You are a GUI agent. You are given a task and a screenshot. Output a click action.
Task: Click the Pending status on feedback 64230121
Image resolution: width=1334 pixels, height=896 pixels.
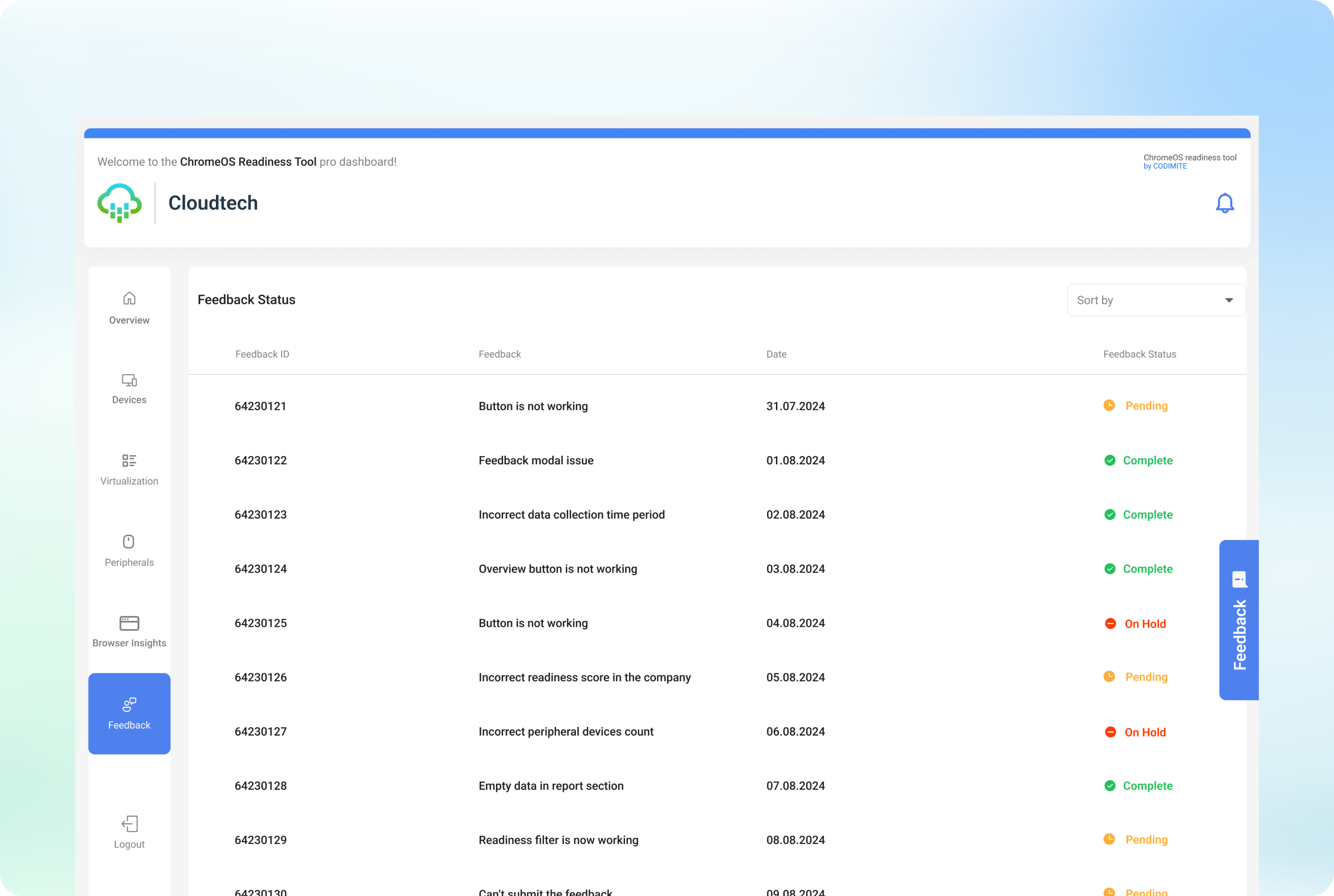point(1146,406)
